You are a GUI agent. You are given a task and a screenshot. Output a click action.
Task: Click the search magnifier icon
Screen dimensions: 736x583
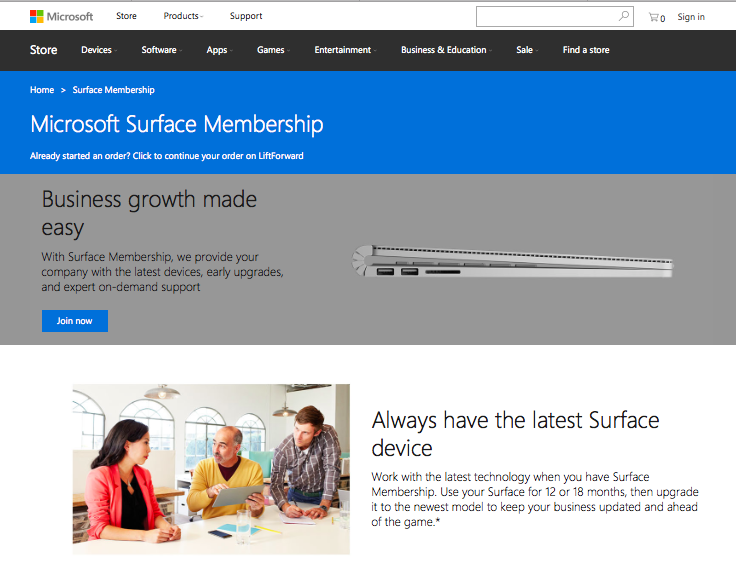(x=623, y=16)
